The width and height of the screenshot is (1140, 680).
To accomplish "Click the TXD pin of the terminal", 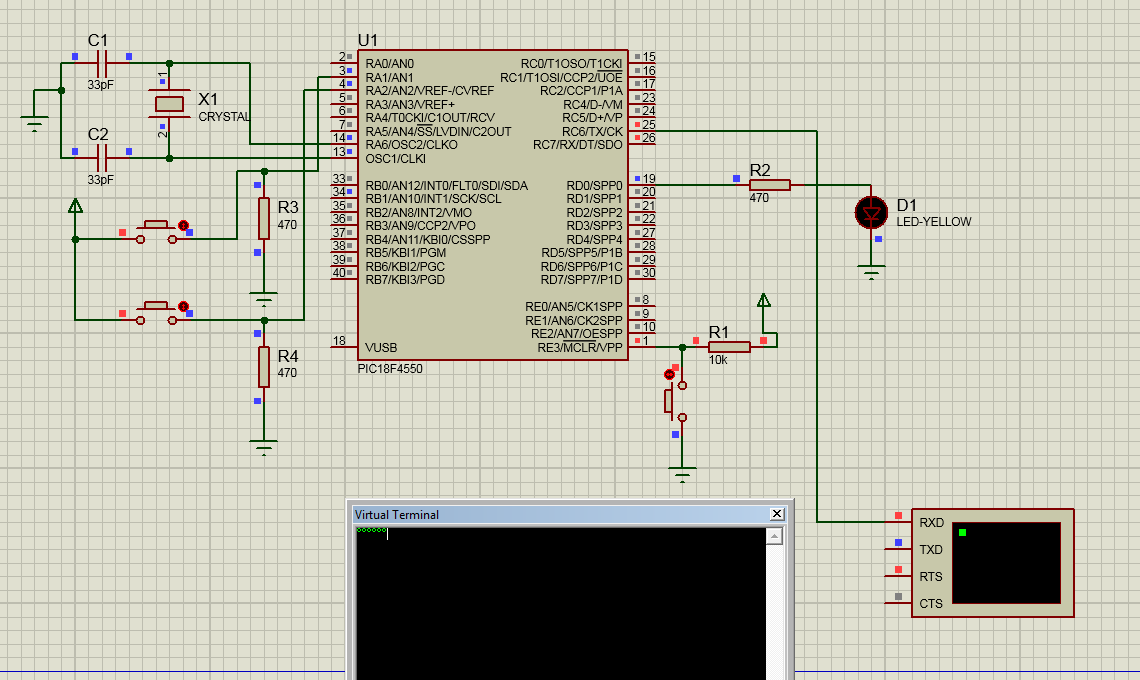I will (x=898, y=549).
